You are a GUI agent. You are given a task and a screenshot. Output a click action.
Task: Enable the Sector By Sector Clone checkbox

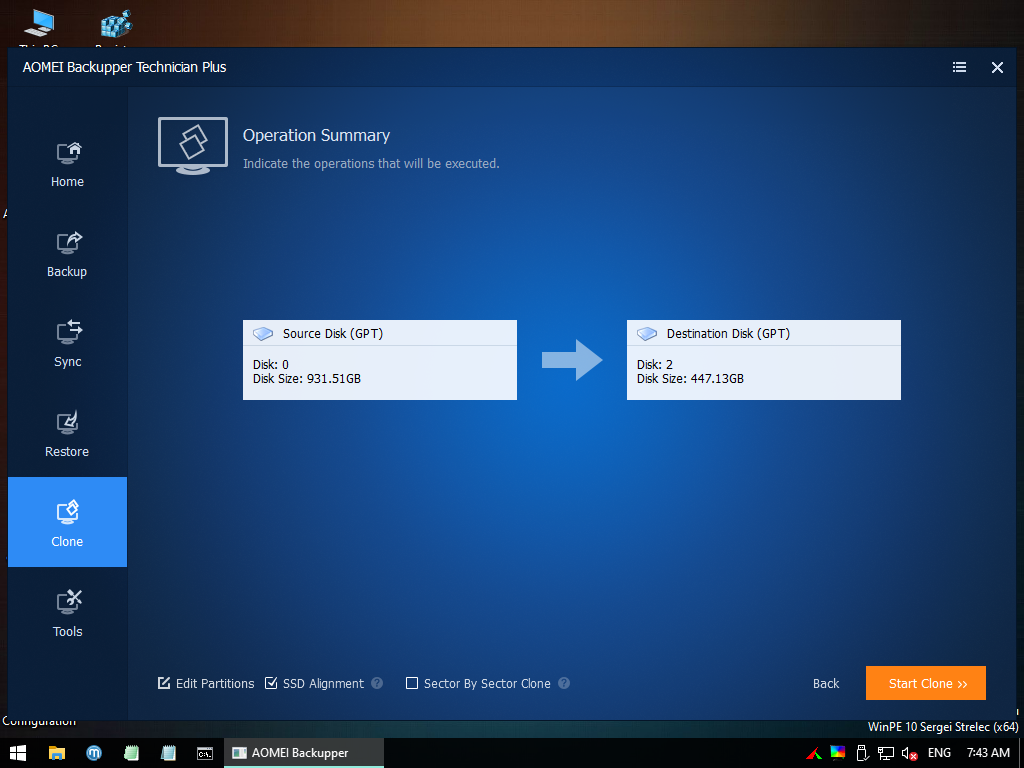[412, 683]
